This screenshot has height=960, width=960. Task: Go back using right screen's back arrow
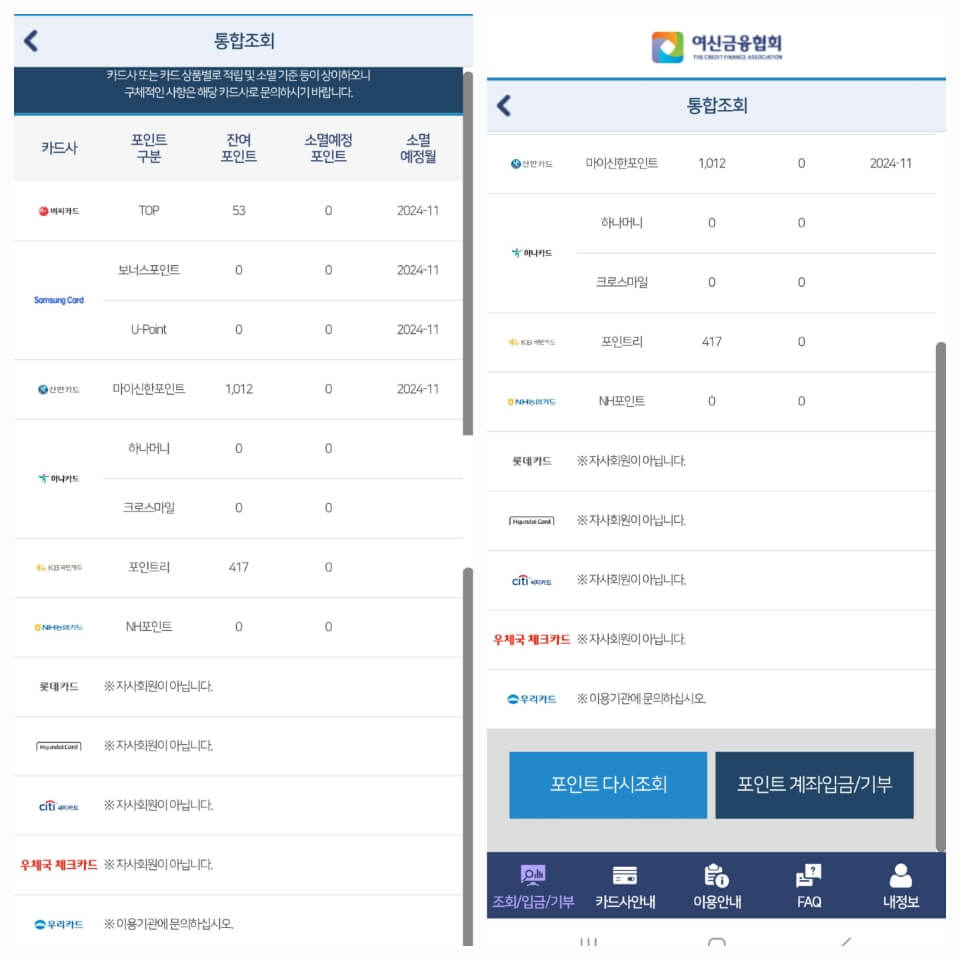pos(504,106)
